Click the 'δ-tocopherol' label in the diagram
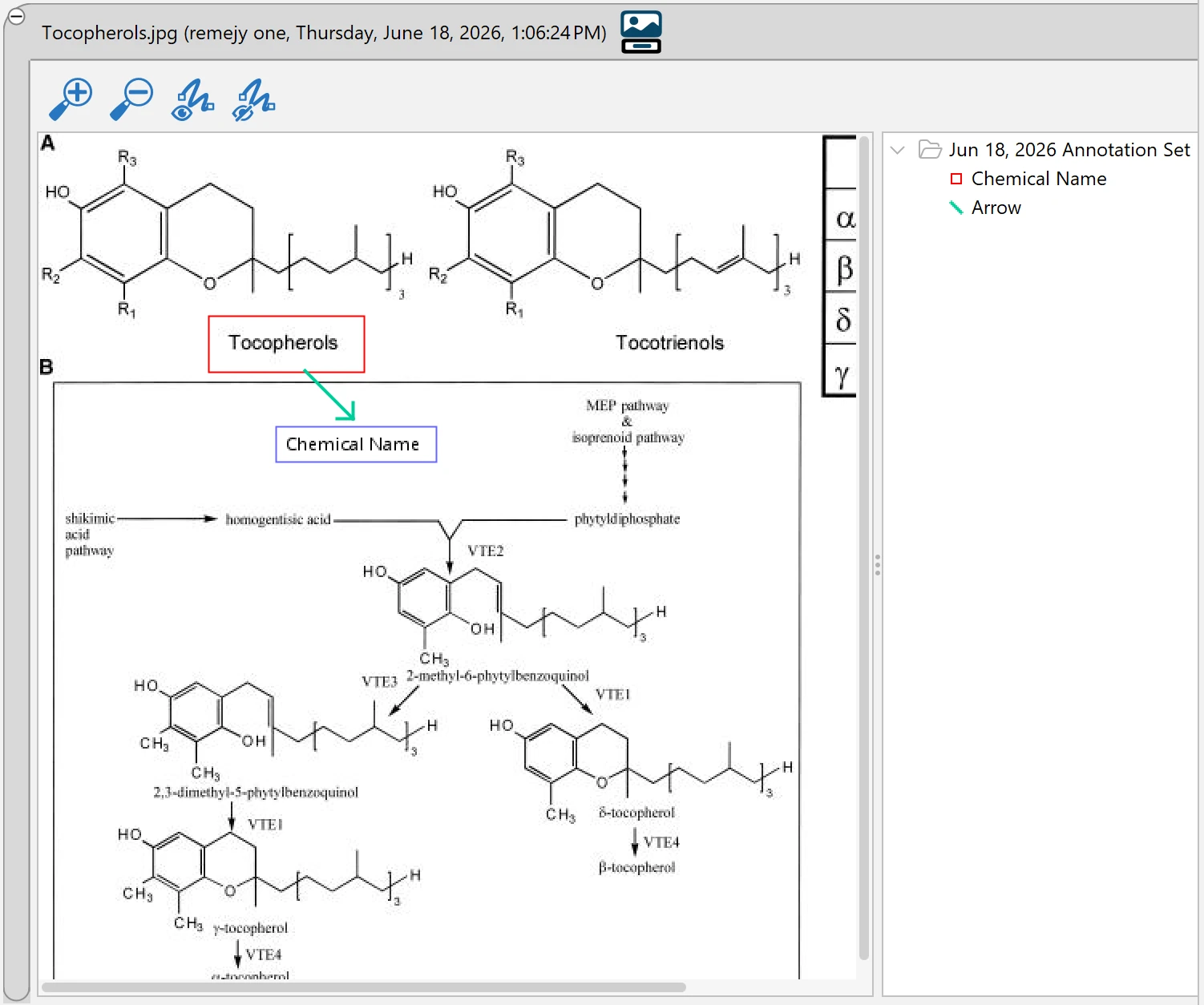The width and height of the screenshot is (1204, 1005). (636, 813)
